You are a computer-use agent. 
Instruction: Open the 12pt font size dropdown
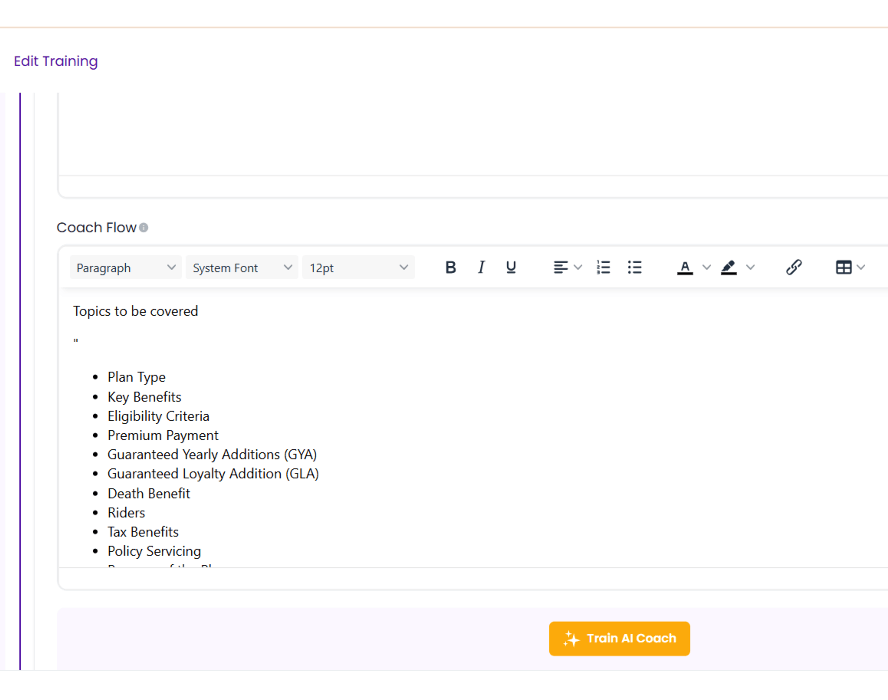[x=358, y=268]
